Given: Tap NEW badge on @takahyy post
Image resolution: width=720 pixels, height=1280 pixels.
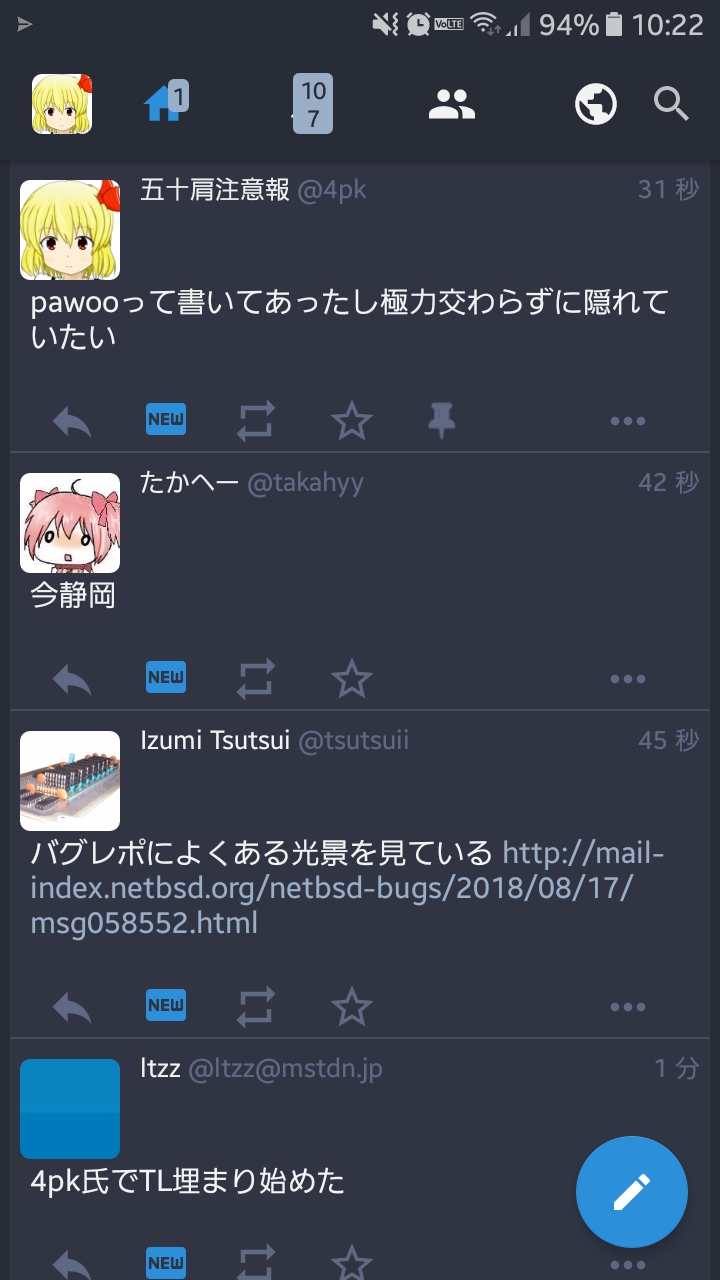Looking at the screenshot, I should [x=166, y=677].
